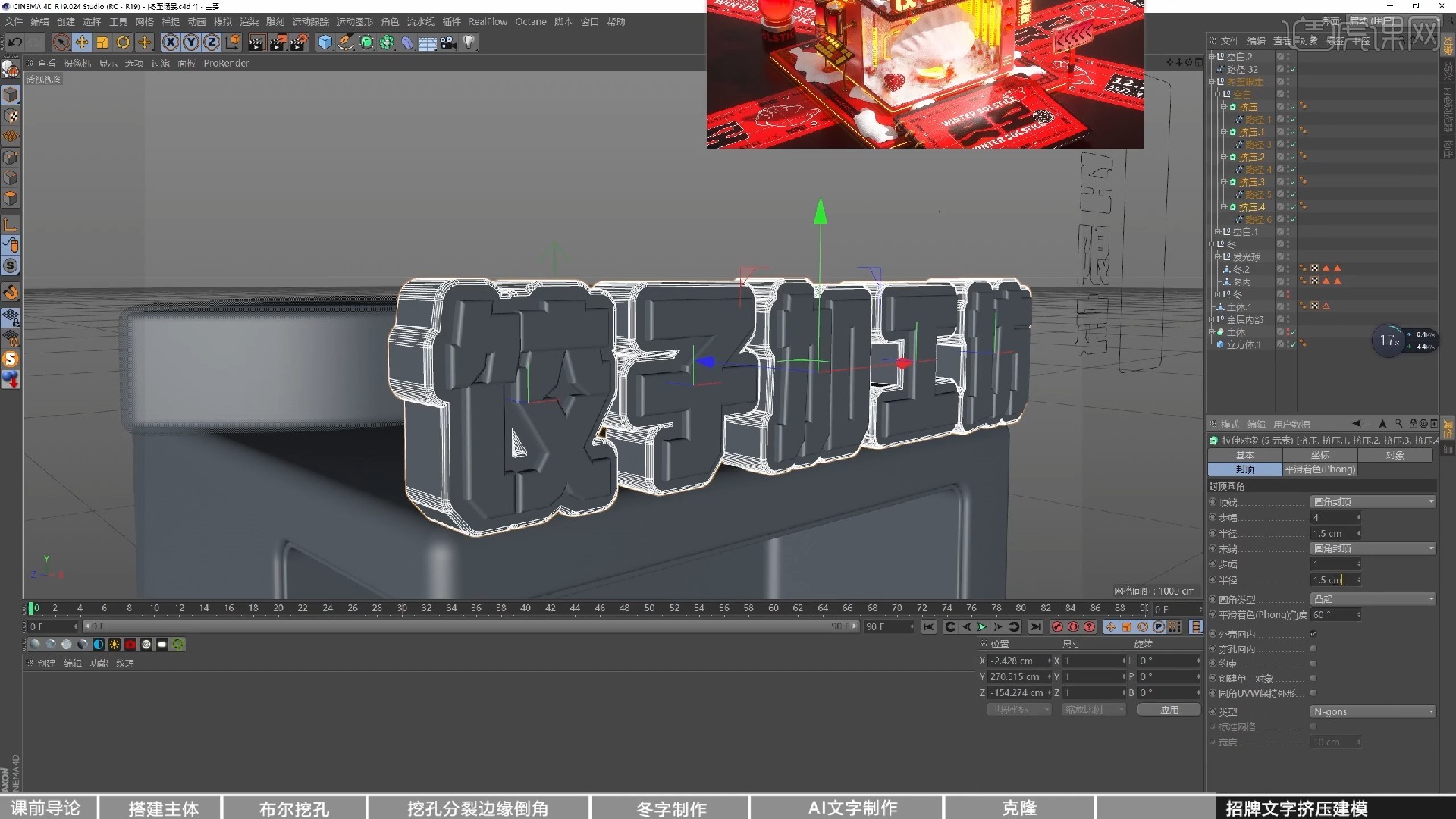The height and width of the screenshot is (819, 1456).
Task: Switch to the 平滑着色(Phong) tab
Action: click(1319, 469)
